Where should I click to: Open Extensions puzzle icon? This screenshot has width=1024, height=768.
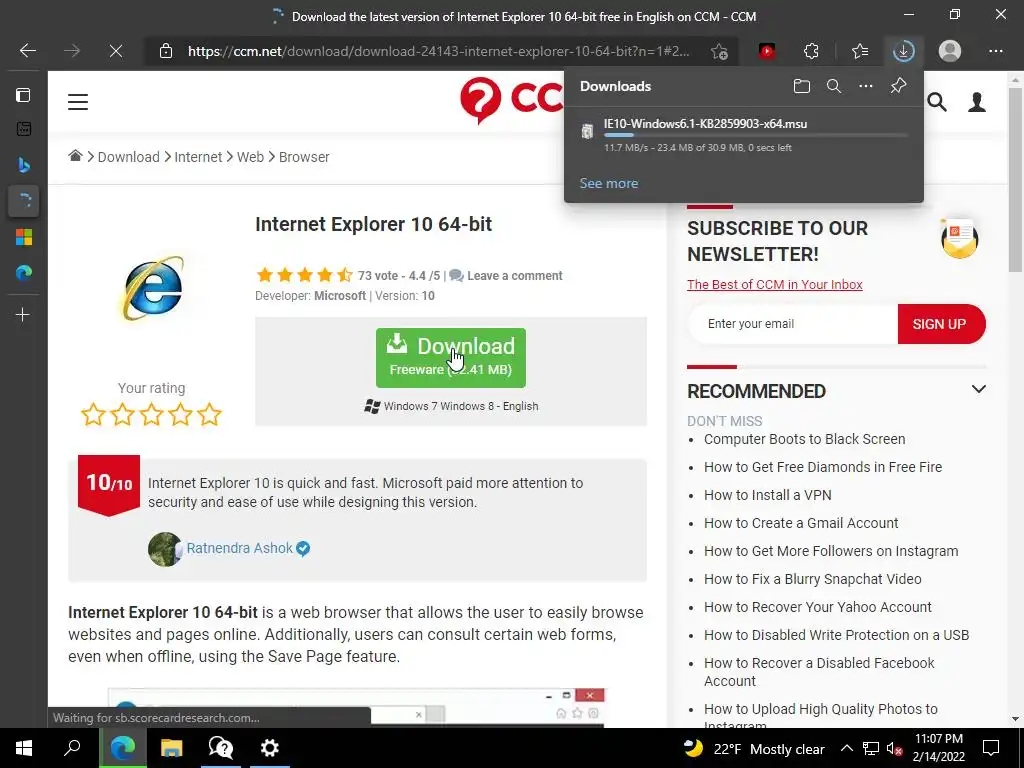coord(811,51)
